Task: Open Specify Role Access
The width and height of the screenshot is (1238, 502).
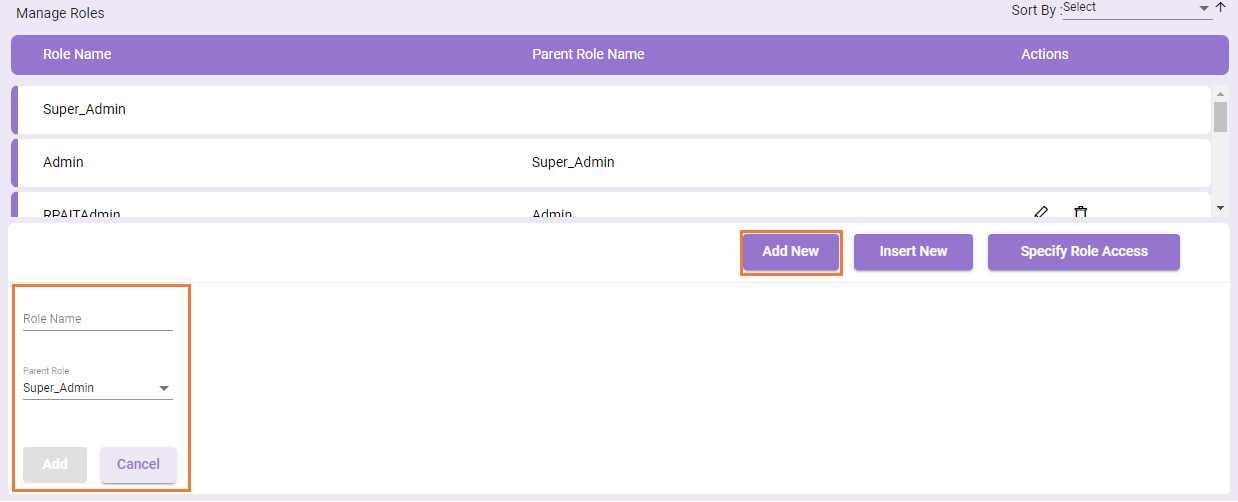Action: pyautogui.click(x=1083, y=252)
